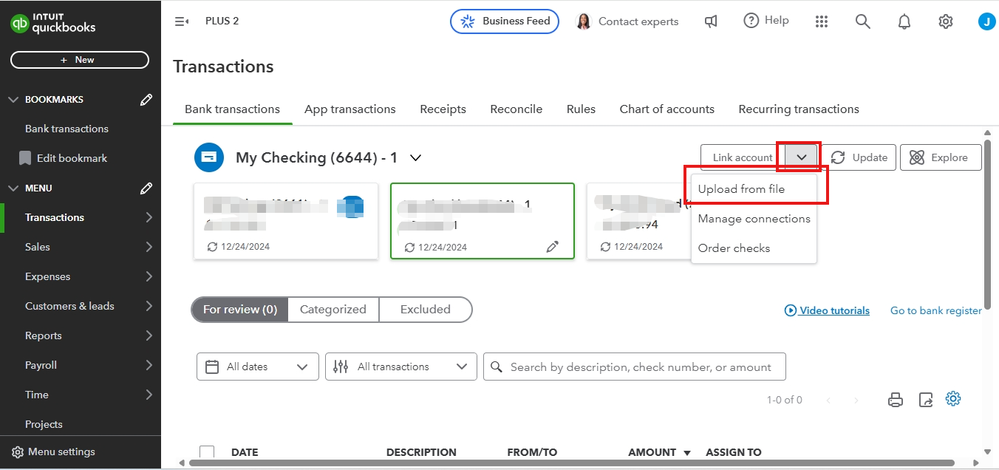999x470 pixels.
Task: Click the search magnifier icon in header
Action: point(863,22)
